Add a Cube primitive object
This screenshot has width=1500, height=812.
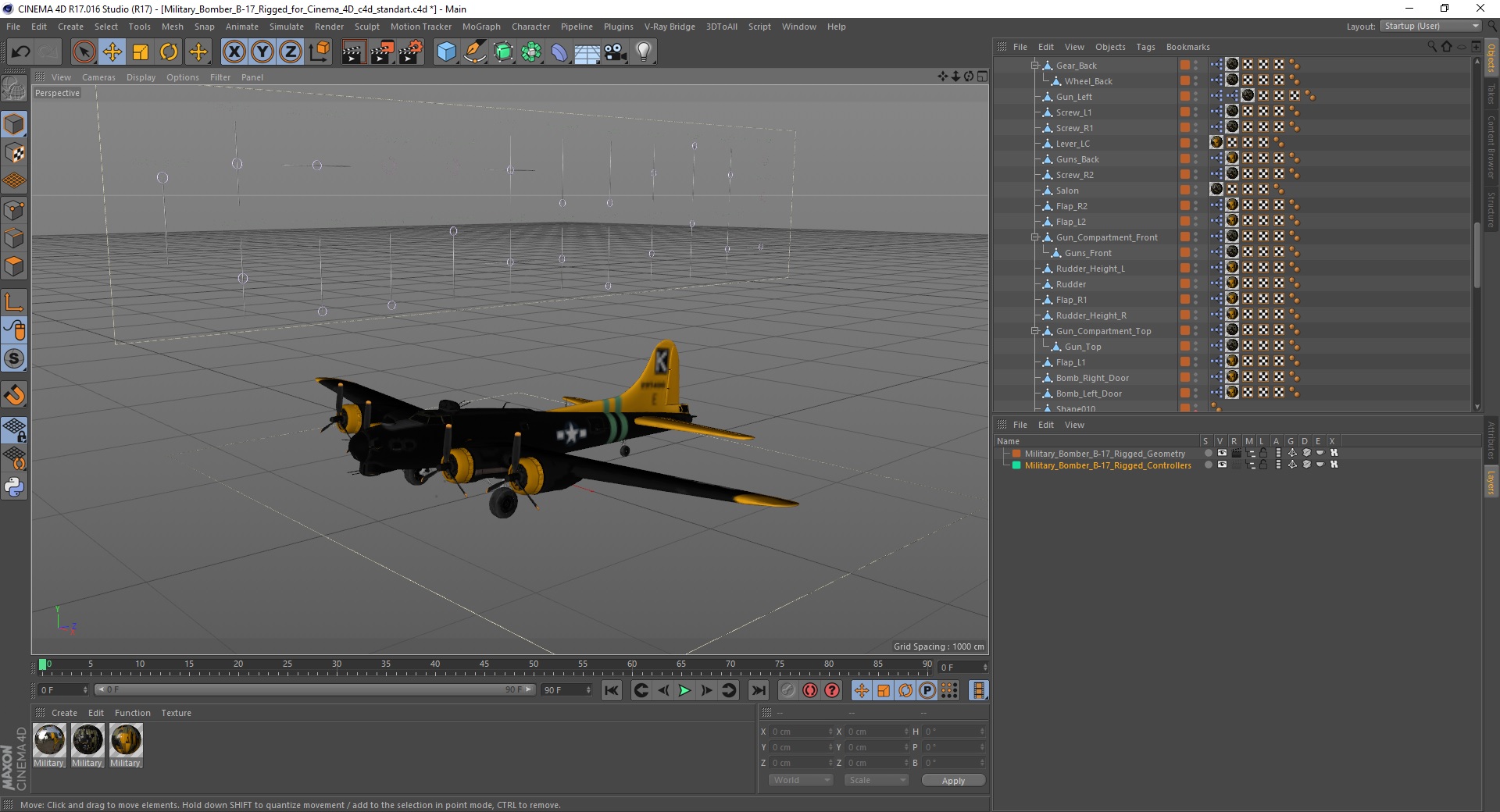click(446, 52)
